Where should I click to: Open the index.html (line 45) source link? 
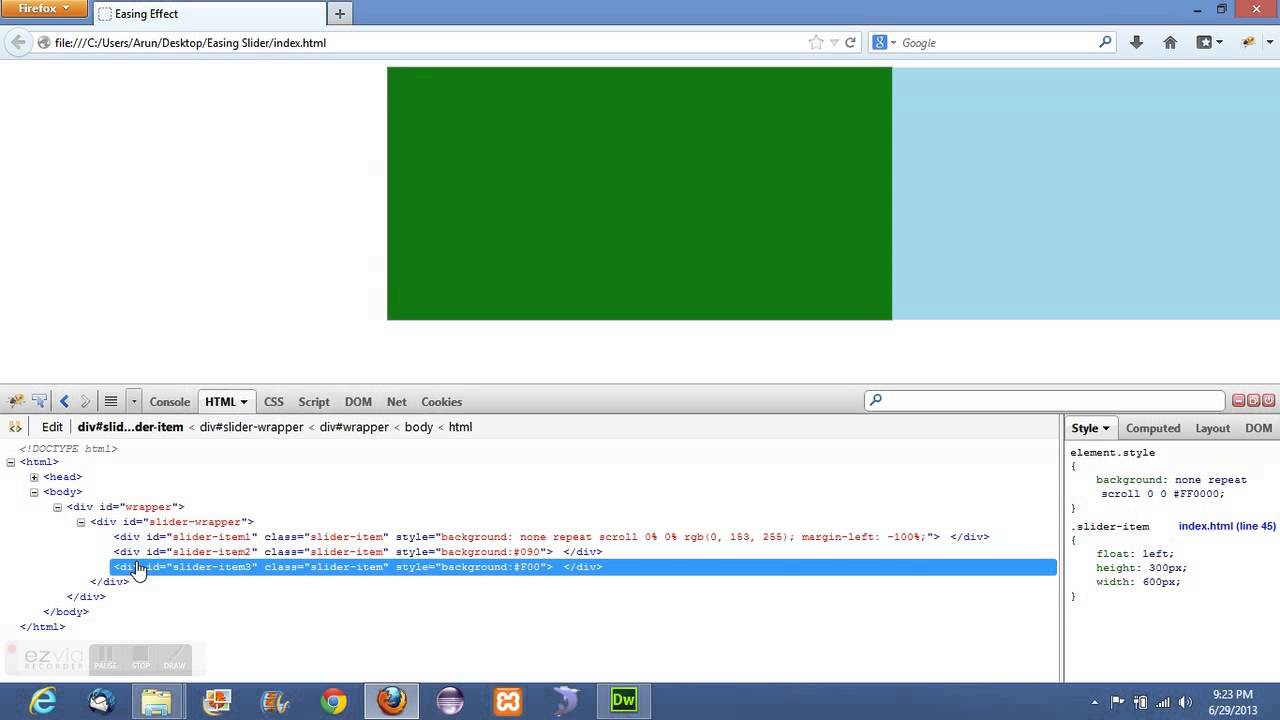coord(1227,526)
